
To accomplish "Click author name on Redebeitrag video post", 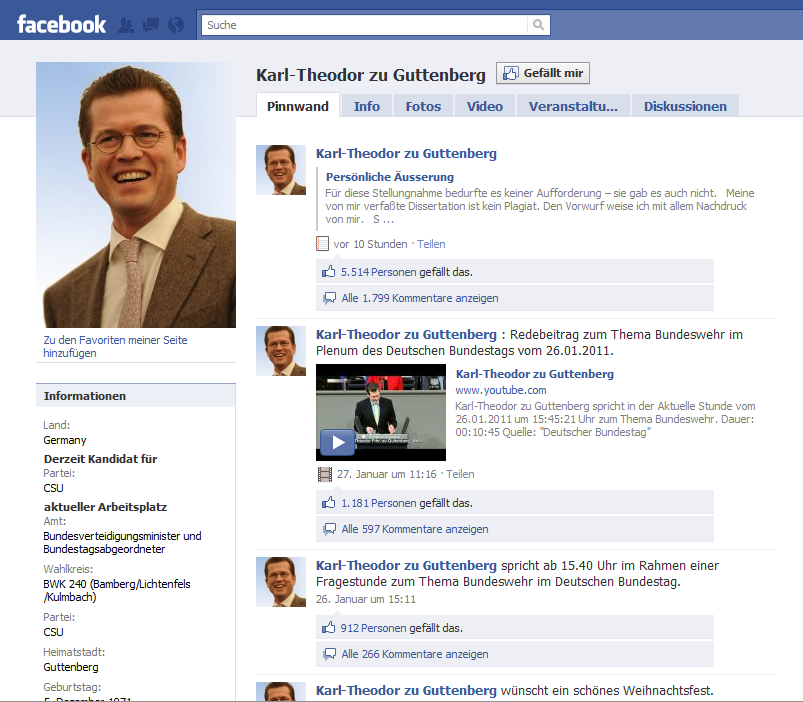I will [406, 334].
